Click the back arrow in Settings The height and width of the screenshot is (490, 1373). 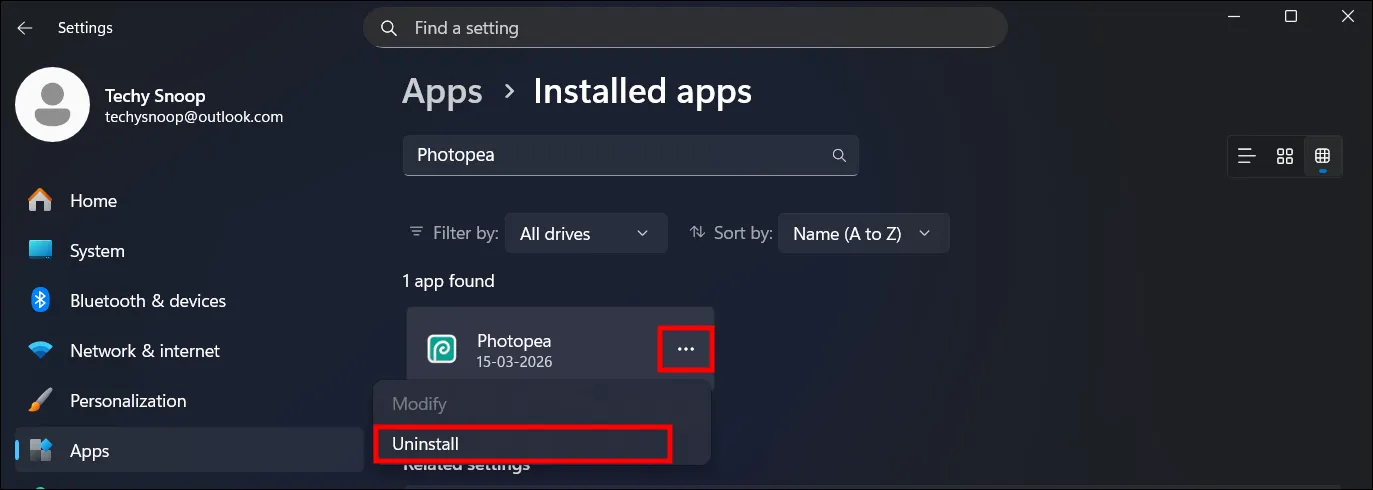[x=25, y=28]
